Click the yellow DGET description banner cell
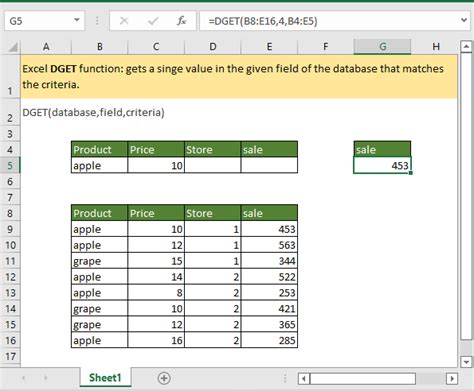The height and width of the screenshot is (391, 474). tap(239, 77)
